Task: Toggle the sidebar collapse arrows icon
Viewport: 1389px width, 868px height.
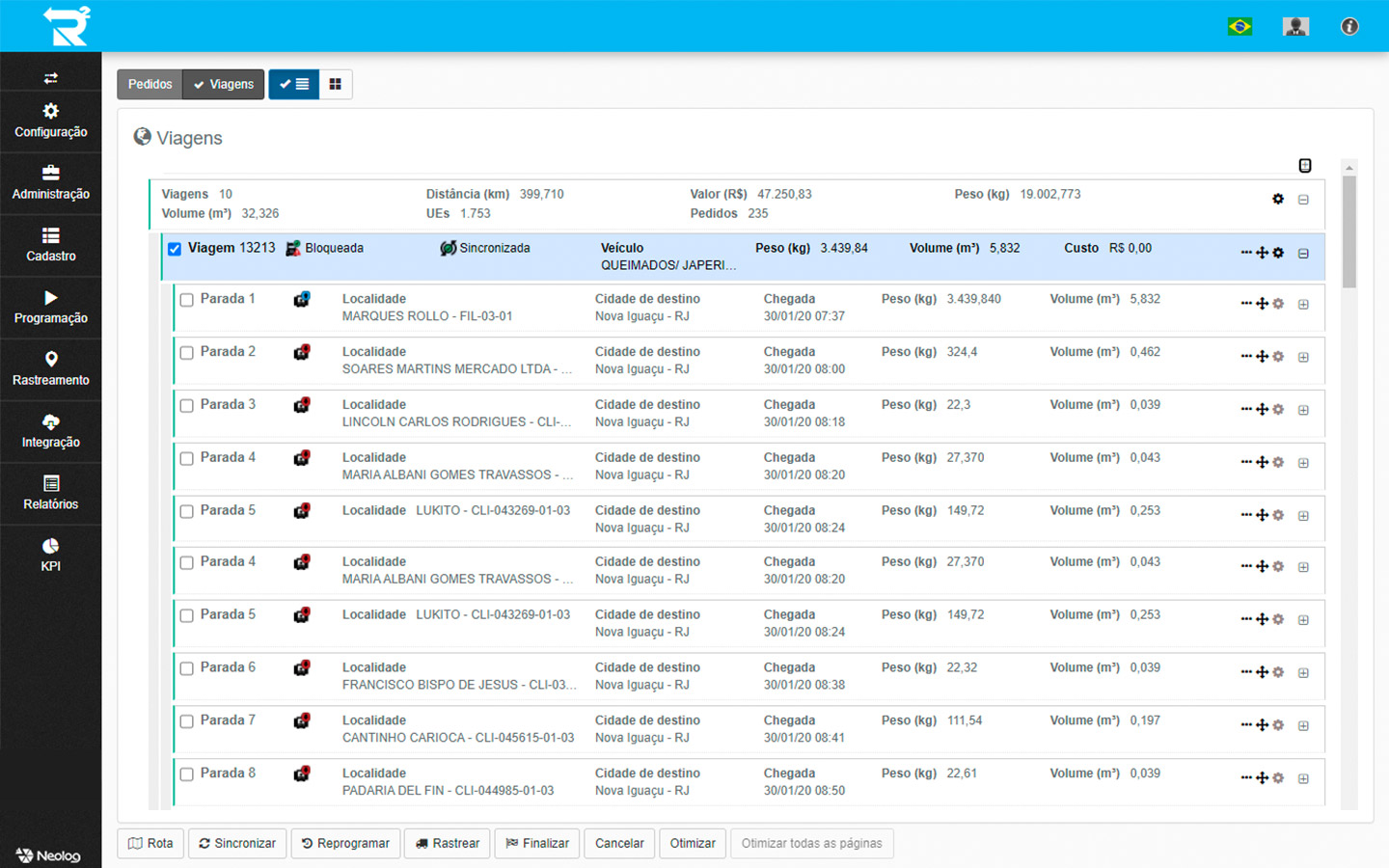Action: click(x=50, y=78)
